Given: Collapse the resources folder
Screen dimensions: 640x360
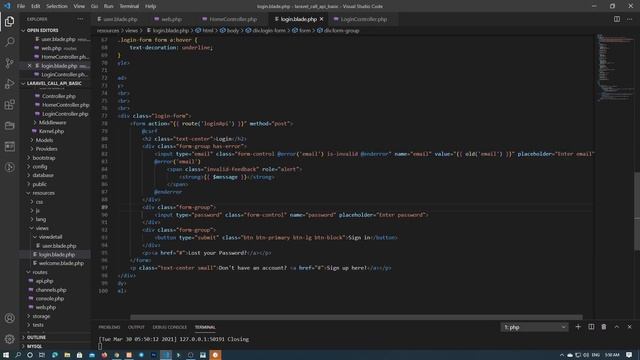Looking at the screenshot, I should point(43,193).
